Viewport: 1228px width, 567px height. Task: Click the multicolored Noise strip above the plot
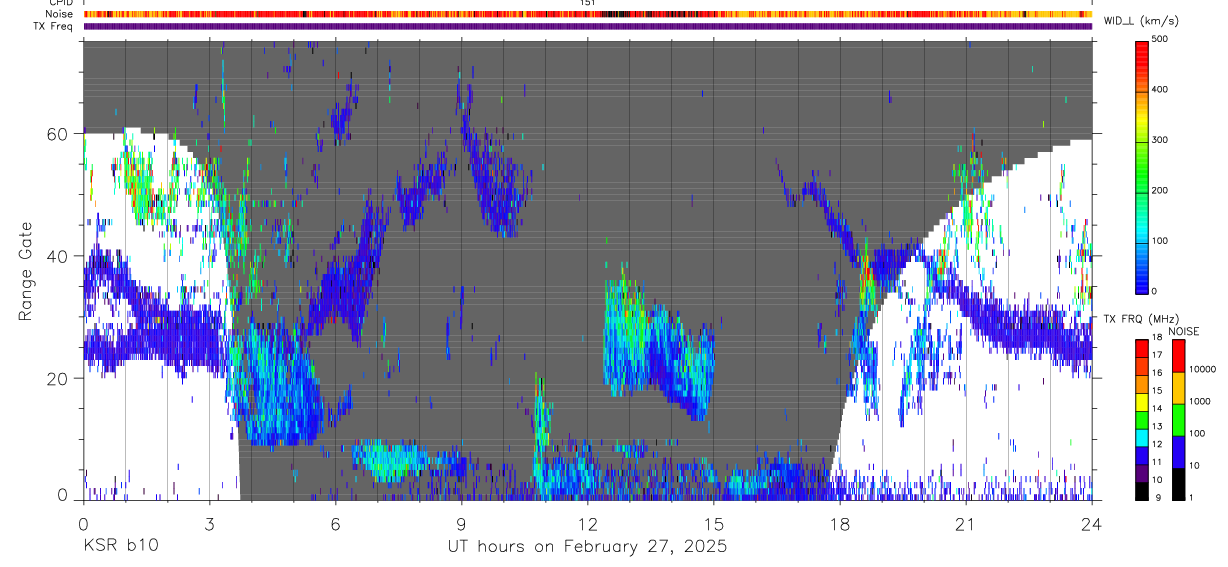(587, 14)
